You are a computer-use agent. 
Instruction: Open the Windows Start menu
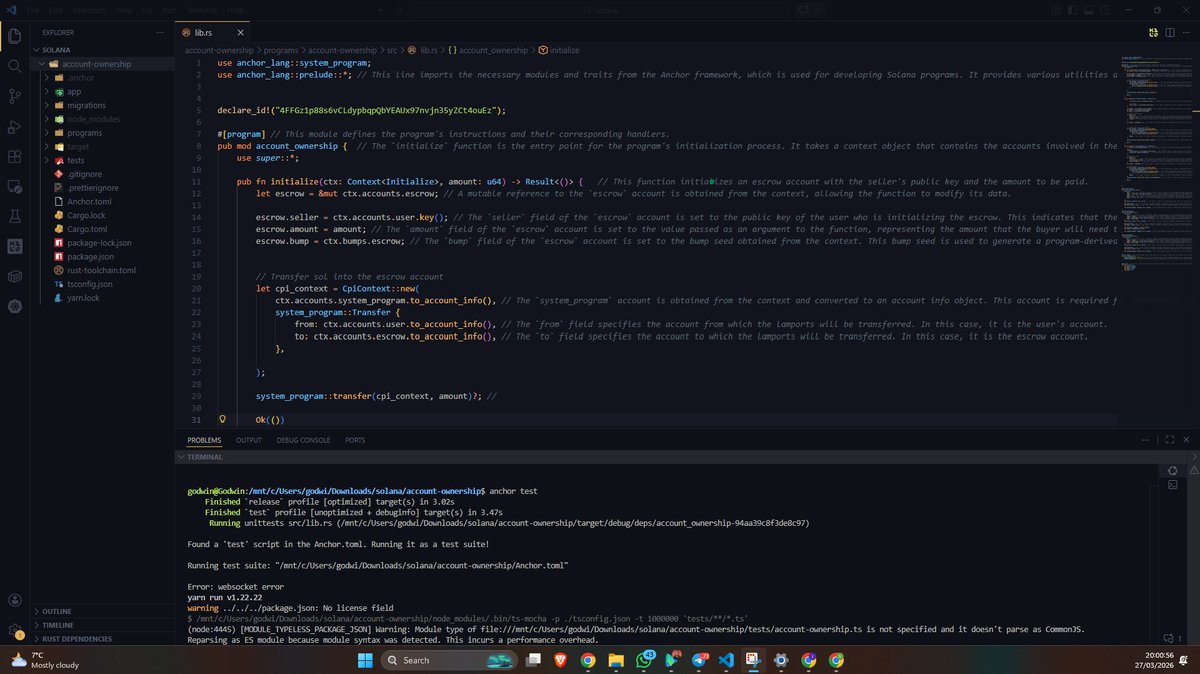click(x=364, y=660)
